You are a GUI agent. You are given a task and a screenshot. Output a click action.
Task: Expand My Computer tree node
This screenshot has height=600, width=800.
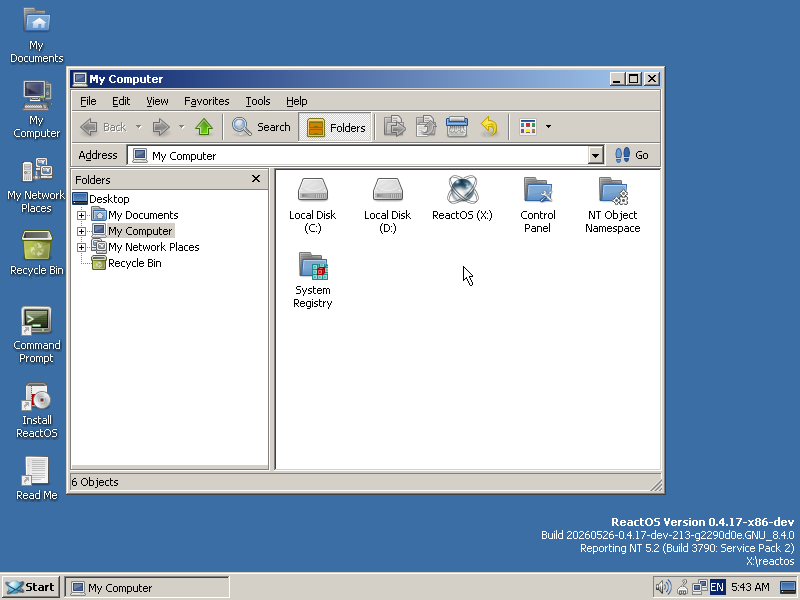[81, 231]
